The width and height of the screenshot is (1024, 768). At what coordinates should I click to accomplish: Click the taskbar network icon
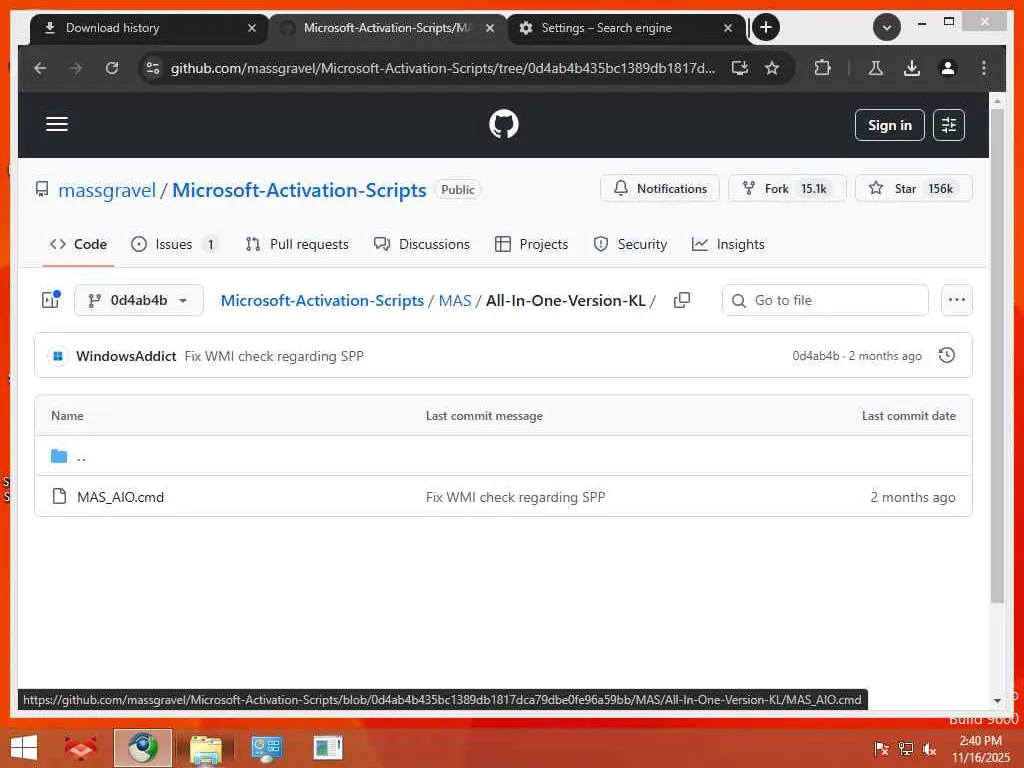[x=905, y=749]
